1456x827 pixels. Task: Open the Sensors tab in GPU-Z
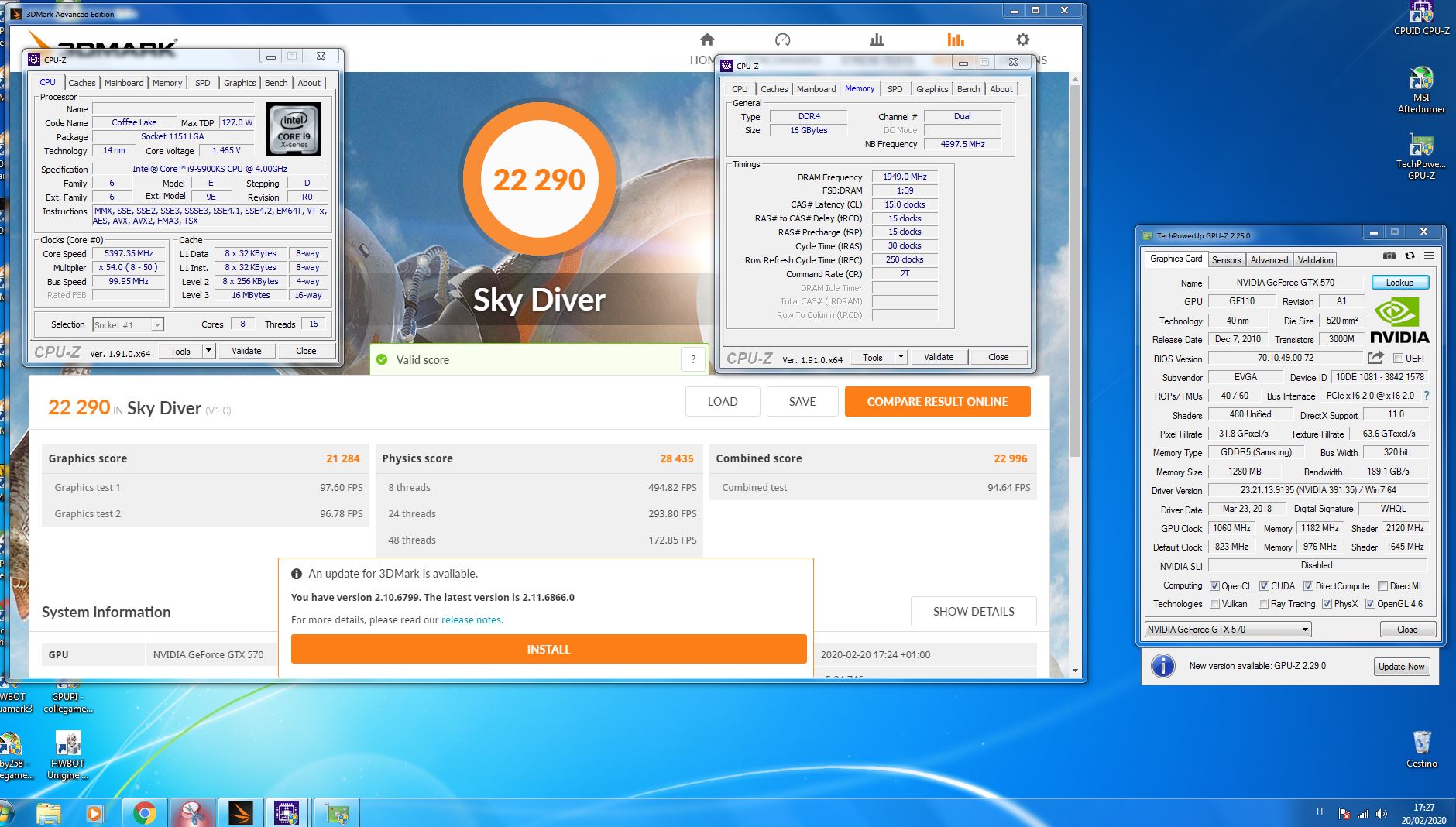1226,260
